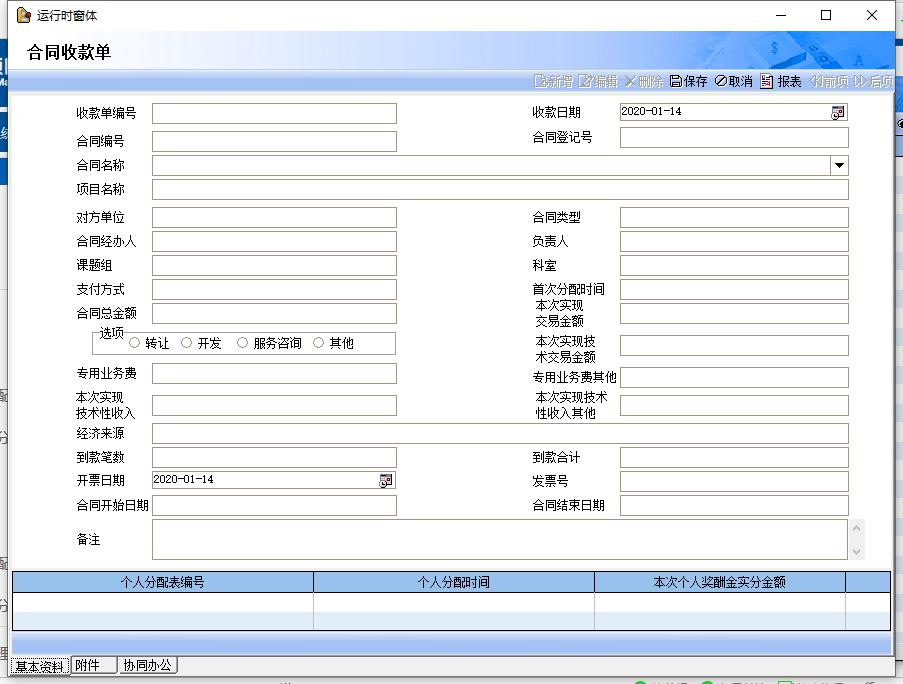Select the 转让 radio option
Image resolution: width=903 pixels, height=684 pixels.
135,343
